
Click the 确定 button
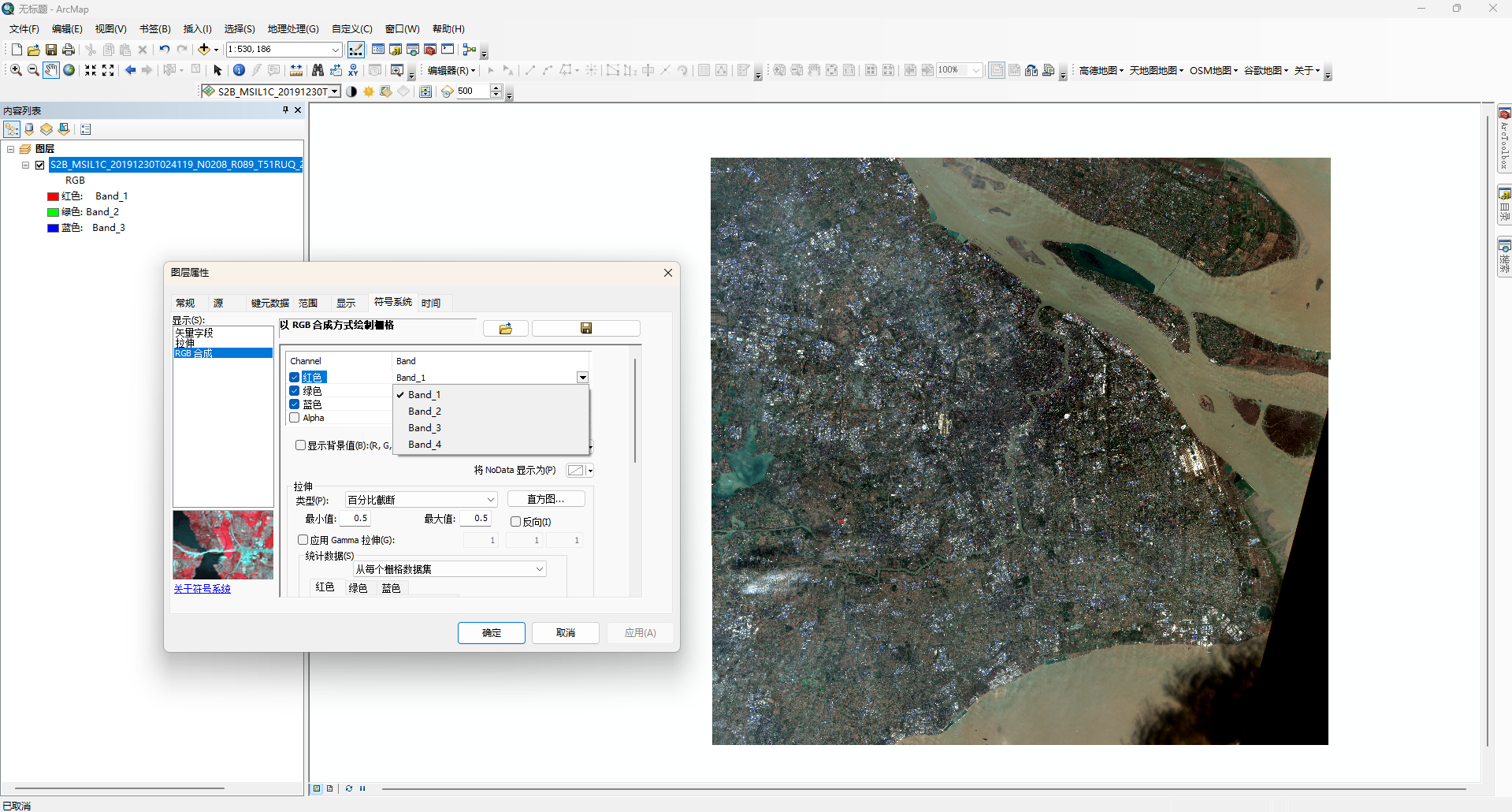click(492, 633)
